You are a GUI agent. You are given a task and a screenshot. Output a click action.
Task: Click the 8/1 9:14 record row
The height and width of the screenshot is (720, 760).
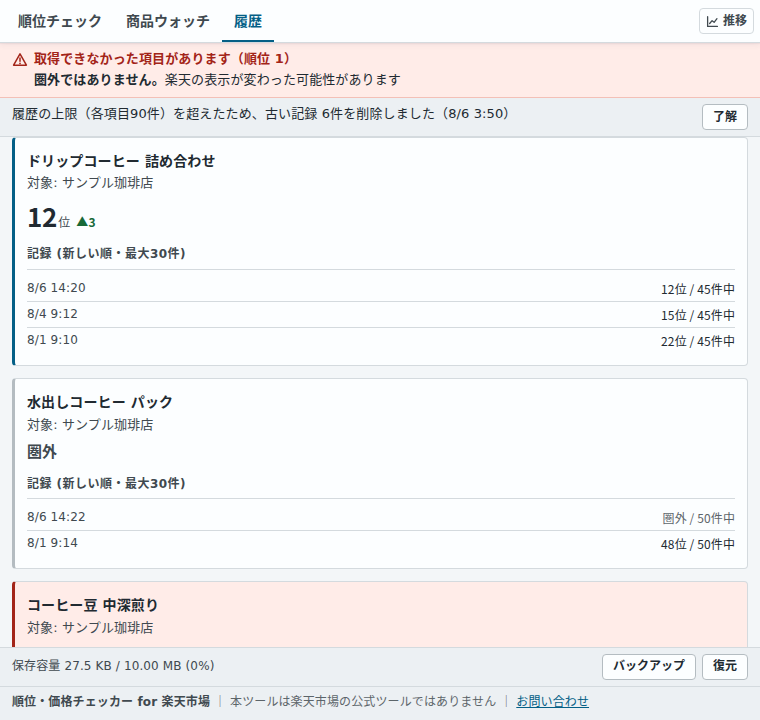tap(381, 543)
